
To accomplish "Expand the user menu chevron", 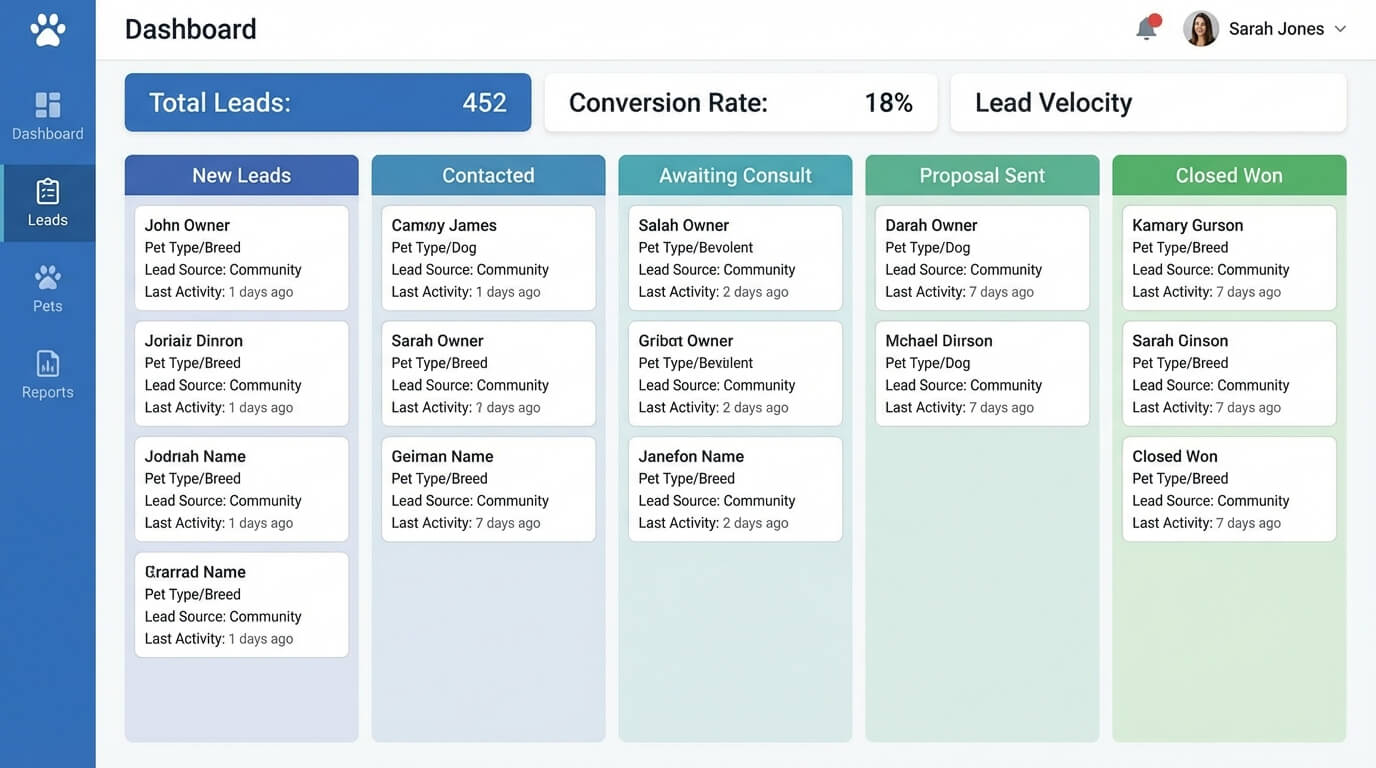I will tap(1341, 29).
